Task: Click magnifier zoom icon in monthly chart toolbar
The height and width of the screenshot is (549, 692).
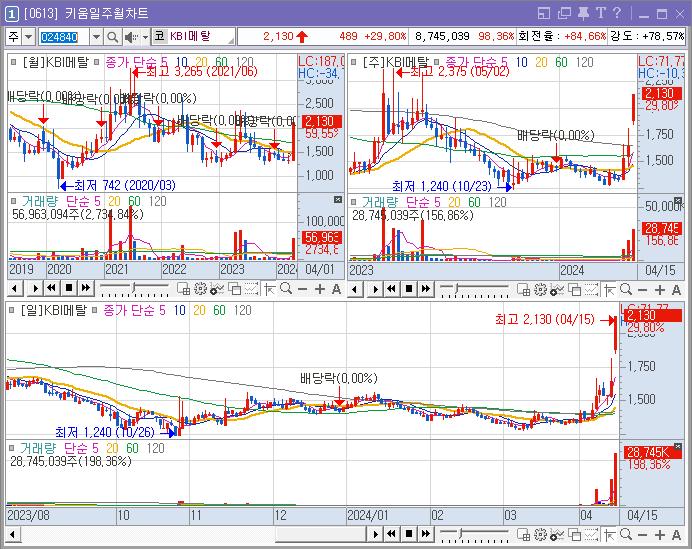Action: [x=286, y=289]
